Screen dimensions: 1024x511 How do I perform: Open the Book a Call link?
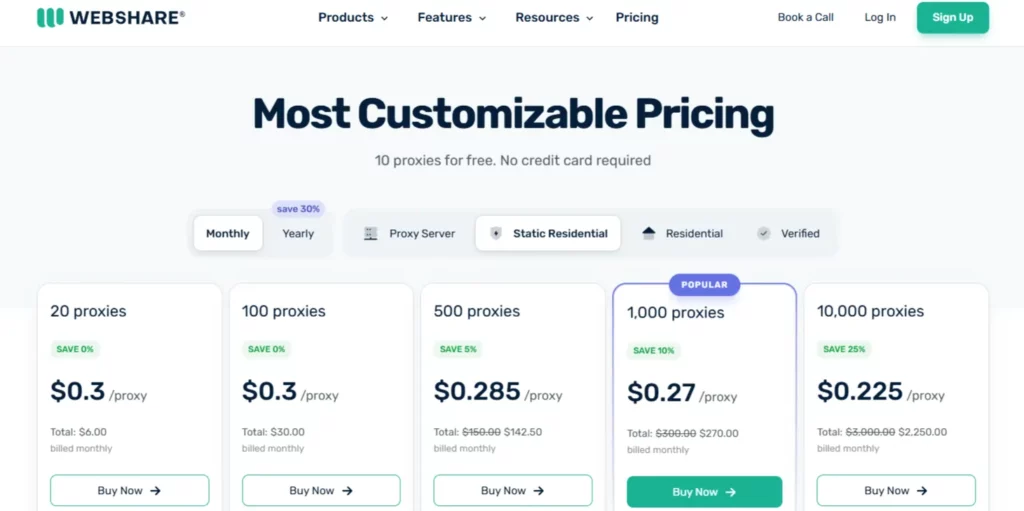(805, 17)
